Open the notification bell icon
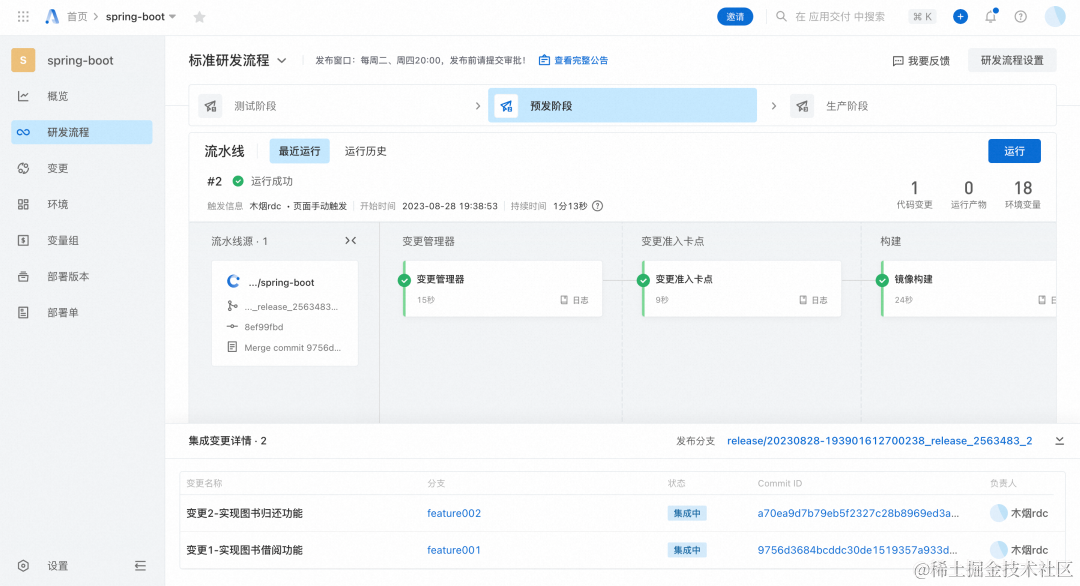 coord(990,16)
